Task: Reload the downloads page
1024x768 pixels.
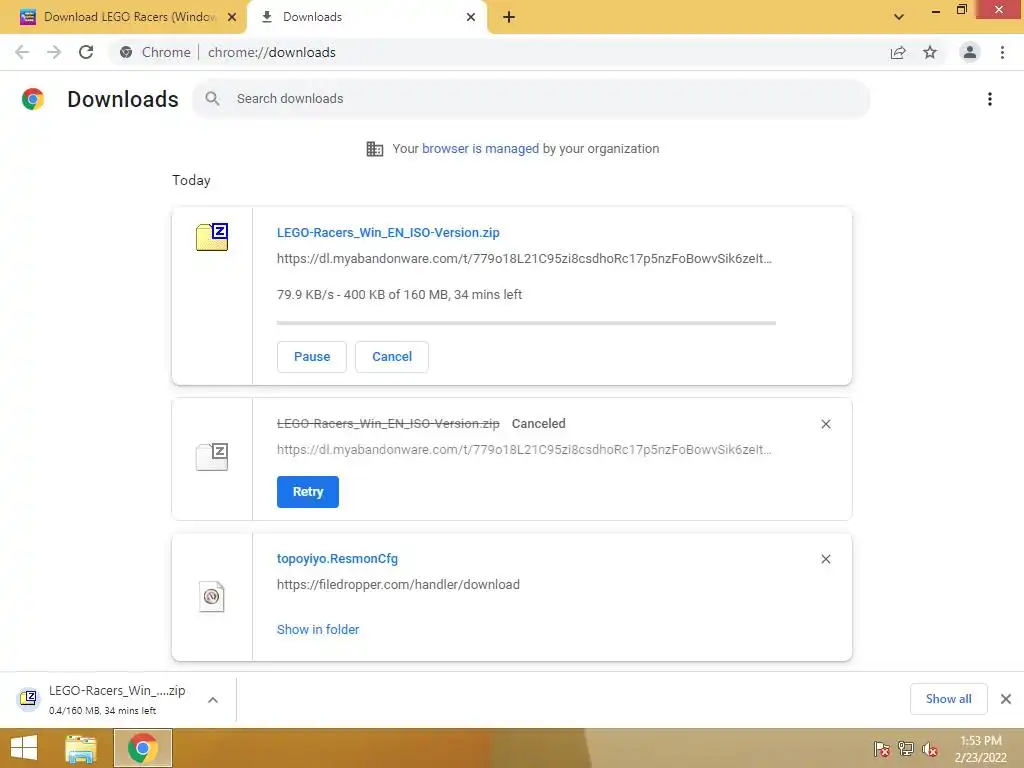Action: pyautogui.click(x=86, y=52)
